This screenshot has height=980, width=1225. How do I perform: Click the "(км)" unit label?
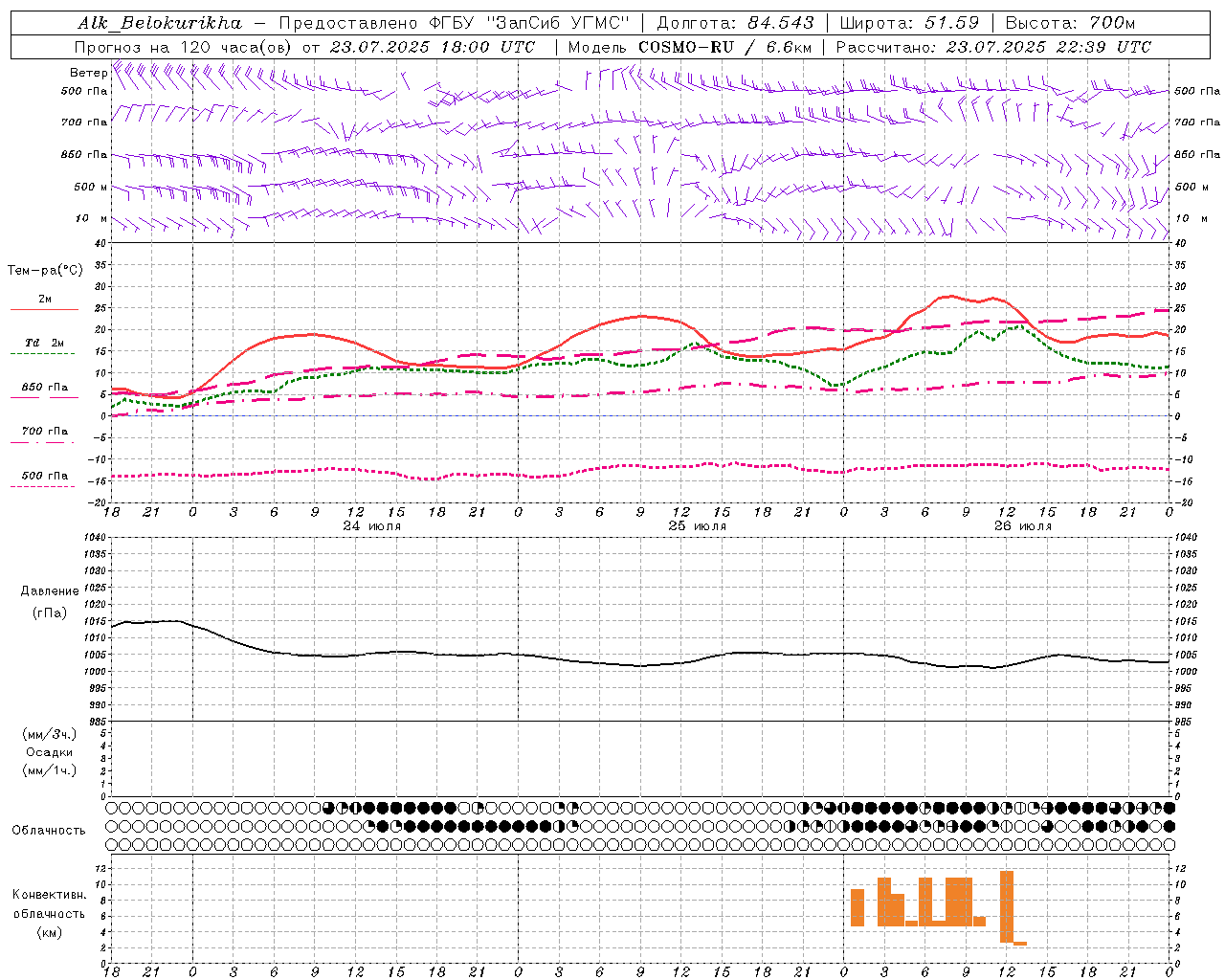click(x=50, y=932)
